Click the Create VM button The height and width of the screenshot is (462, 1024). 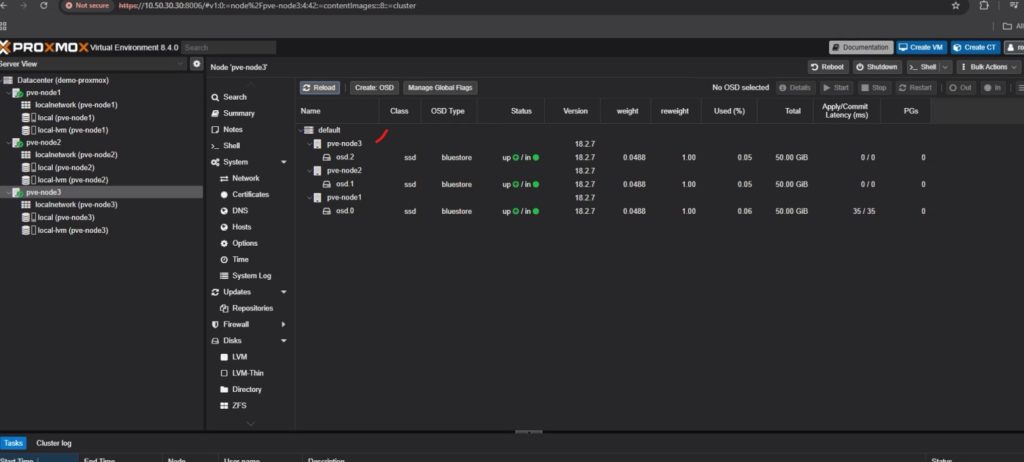[x=921, y=48]
